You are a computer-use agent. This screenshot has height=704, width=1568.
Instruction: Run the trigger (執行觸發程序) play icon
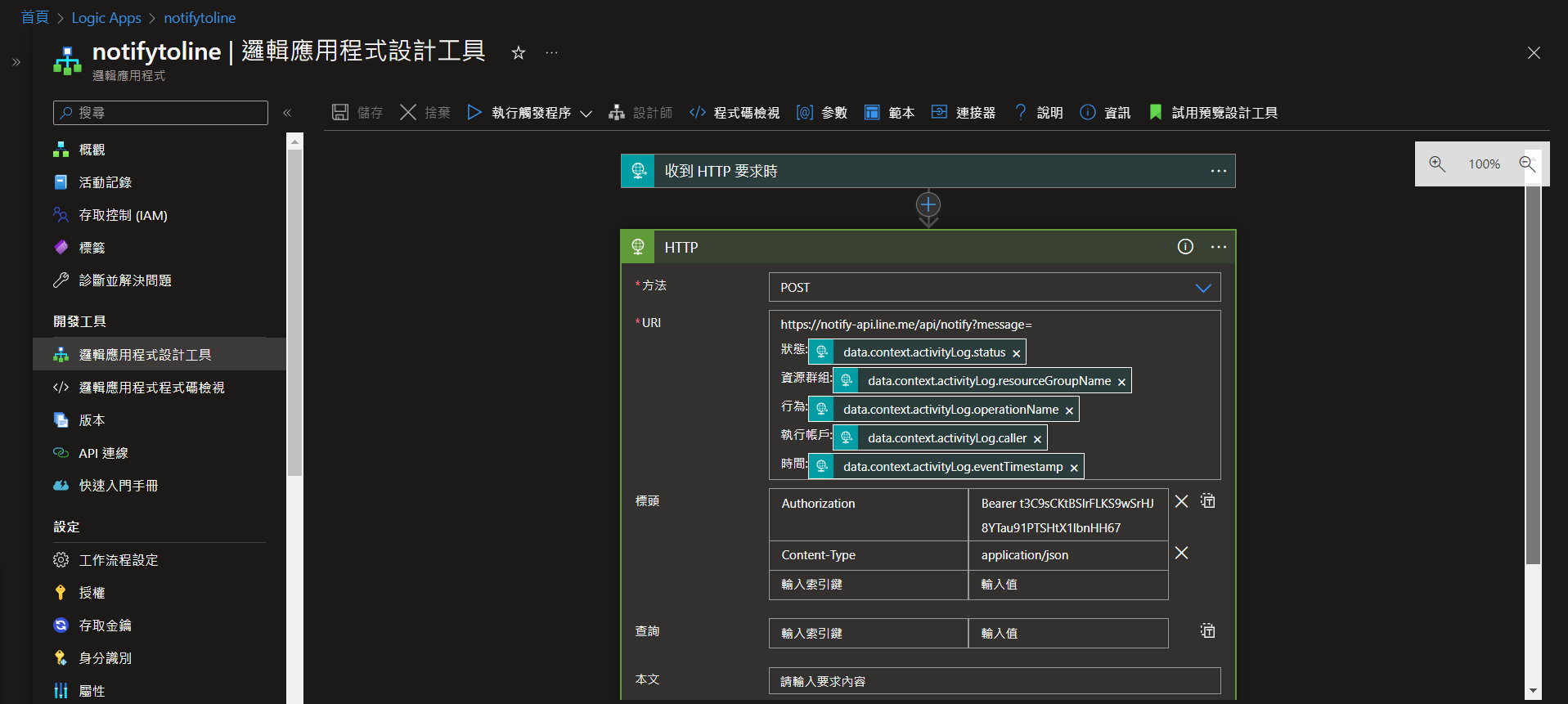tap(474, 112)
